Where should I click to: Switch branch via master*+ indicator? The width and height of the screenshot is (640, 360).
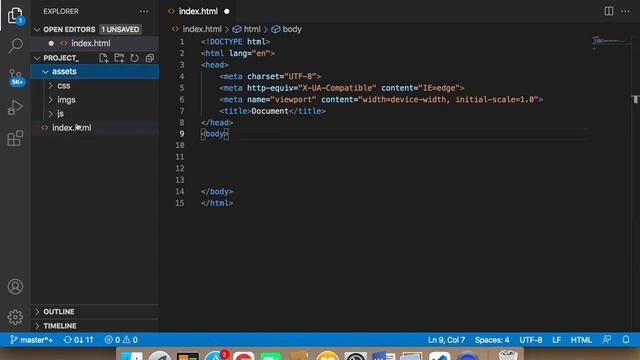(x=31, y=340)
